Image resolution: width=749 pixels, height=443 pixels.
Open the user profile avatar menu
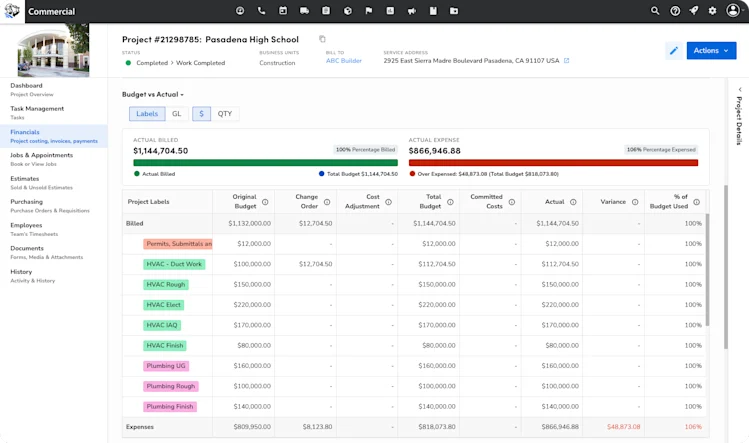[x=734, y=11]
